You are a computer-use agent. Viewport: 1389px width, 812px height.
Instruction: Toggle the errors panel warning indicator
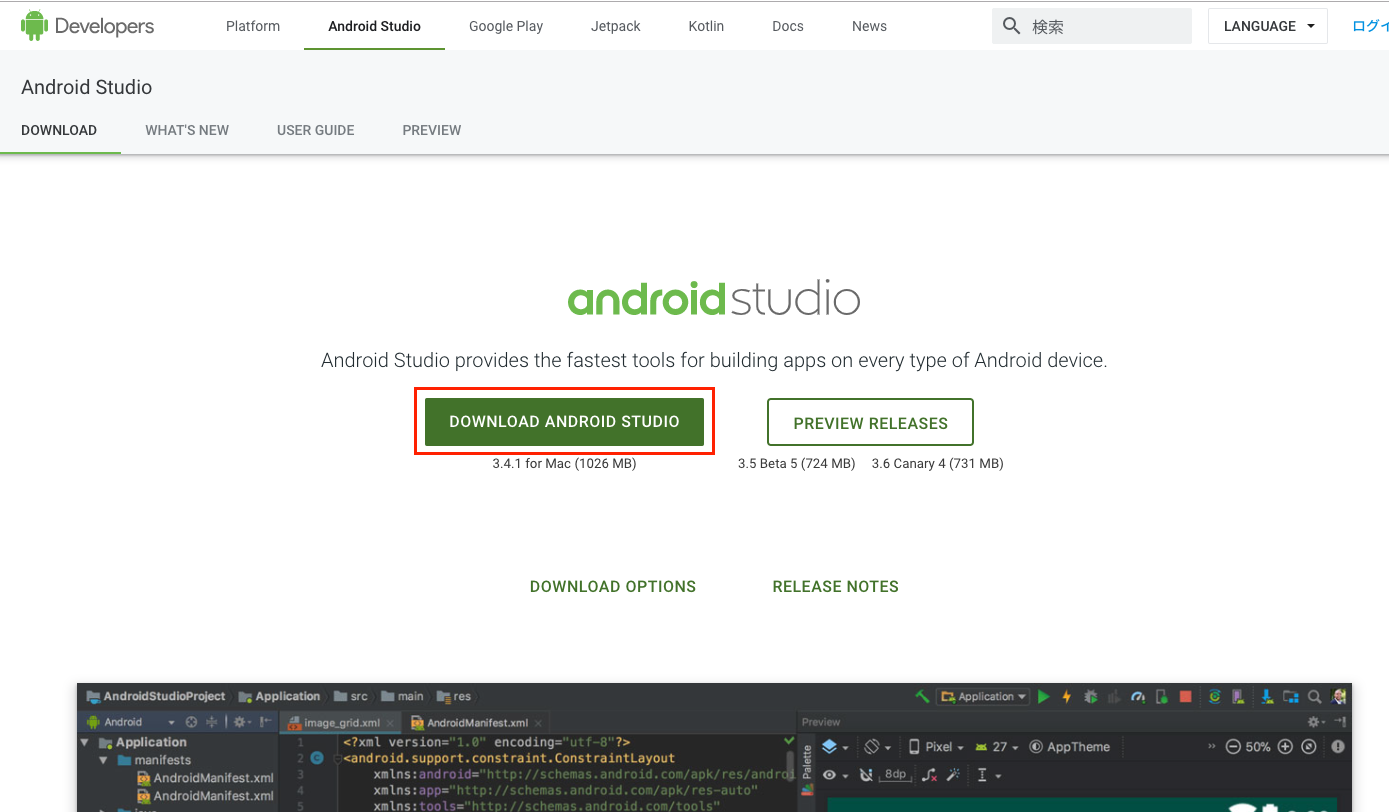click(1337, 746)
